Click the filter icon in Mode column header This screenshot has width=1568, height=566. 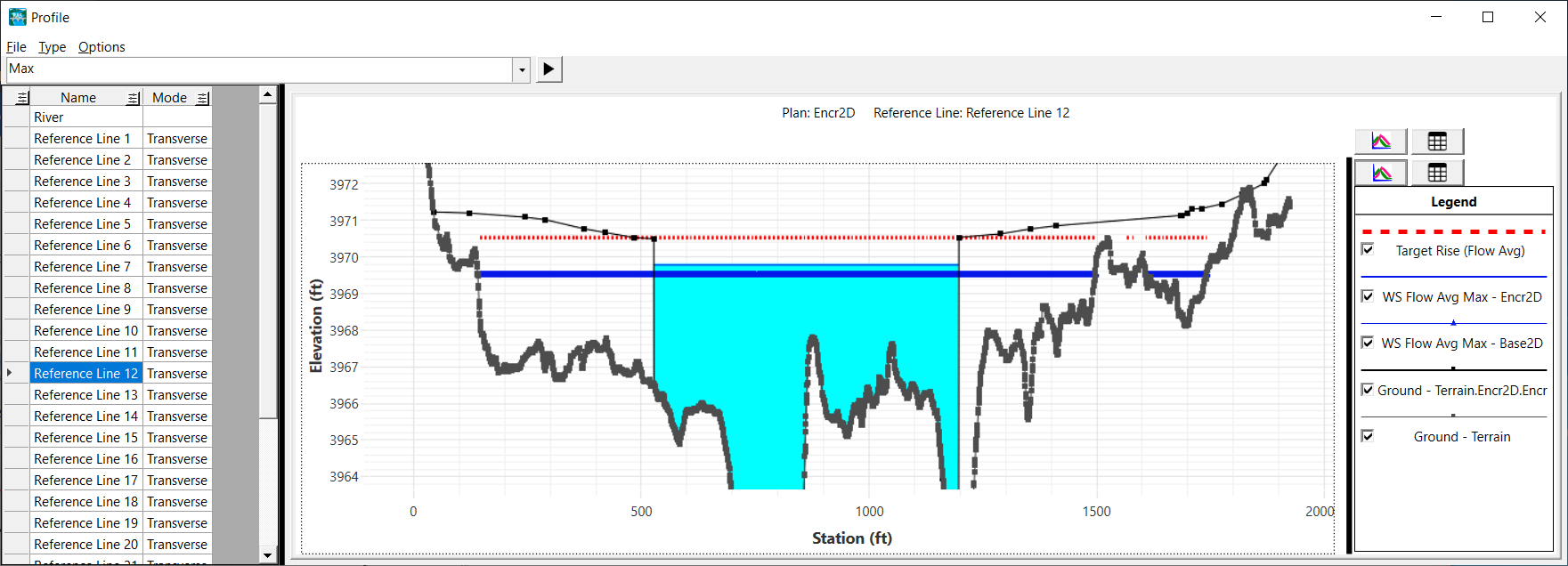[202, 98]
